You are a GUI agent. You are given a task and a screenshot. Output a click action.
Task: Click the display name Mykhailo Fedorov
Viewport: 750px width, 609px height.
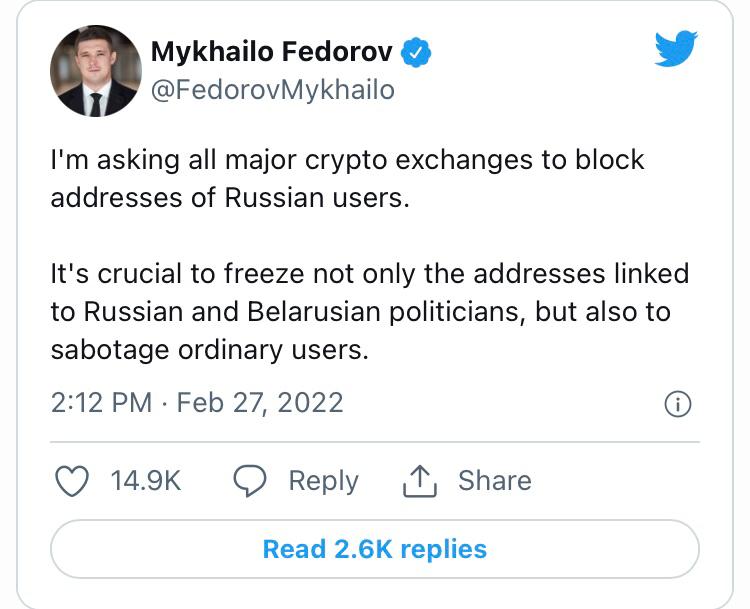click(271, 51)
